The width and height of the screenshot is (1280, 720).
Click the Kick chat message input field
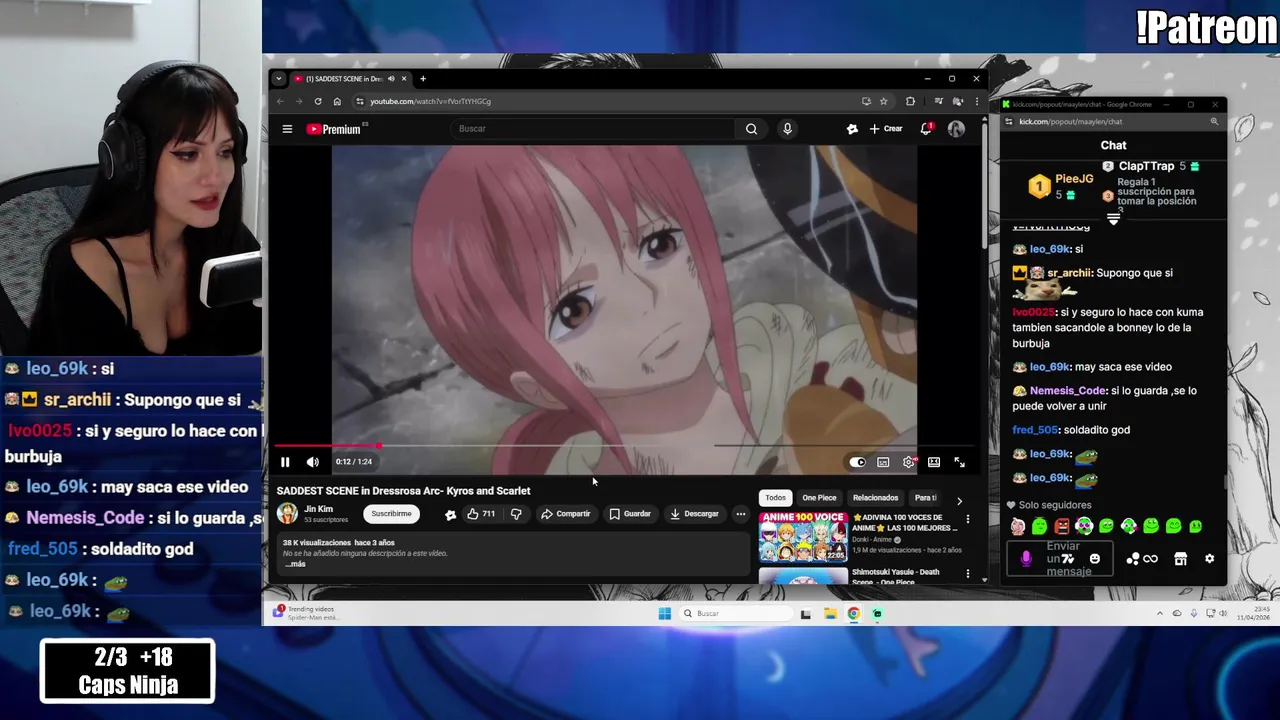1062,559
